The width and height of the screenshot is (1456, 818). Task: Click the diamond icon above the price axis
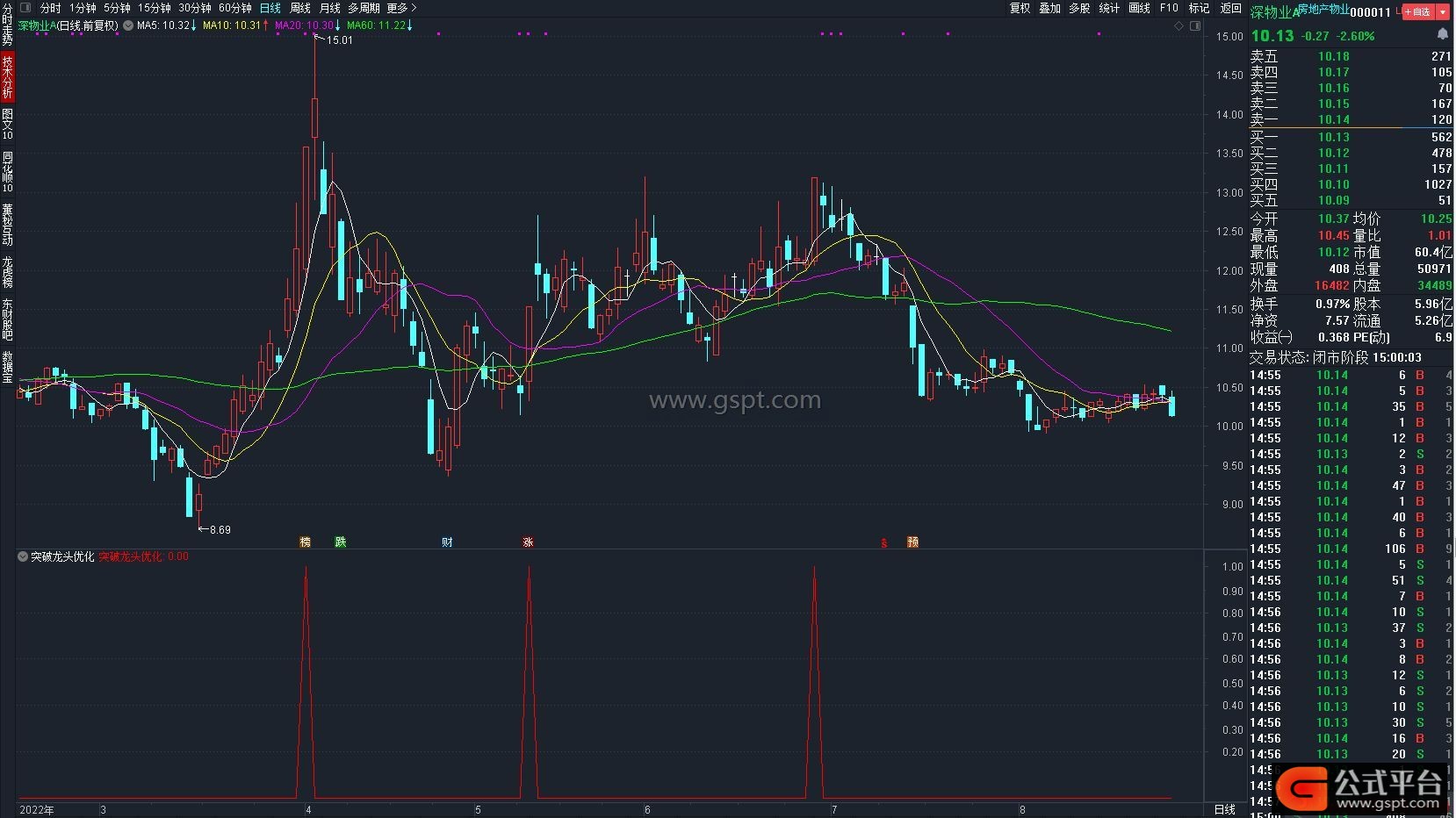click(x=1178, y=26)
